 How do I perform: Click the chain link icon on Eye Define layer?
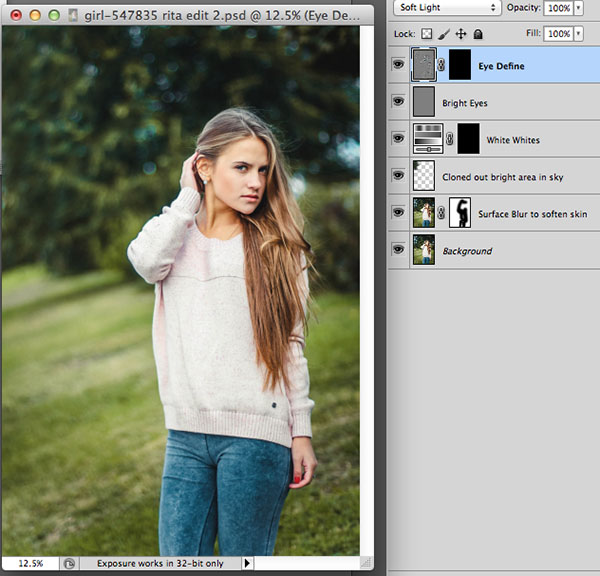(x=442, y=66)
